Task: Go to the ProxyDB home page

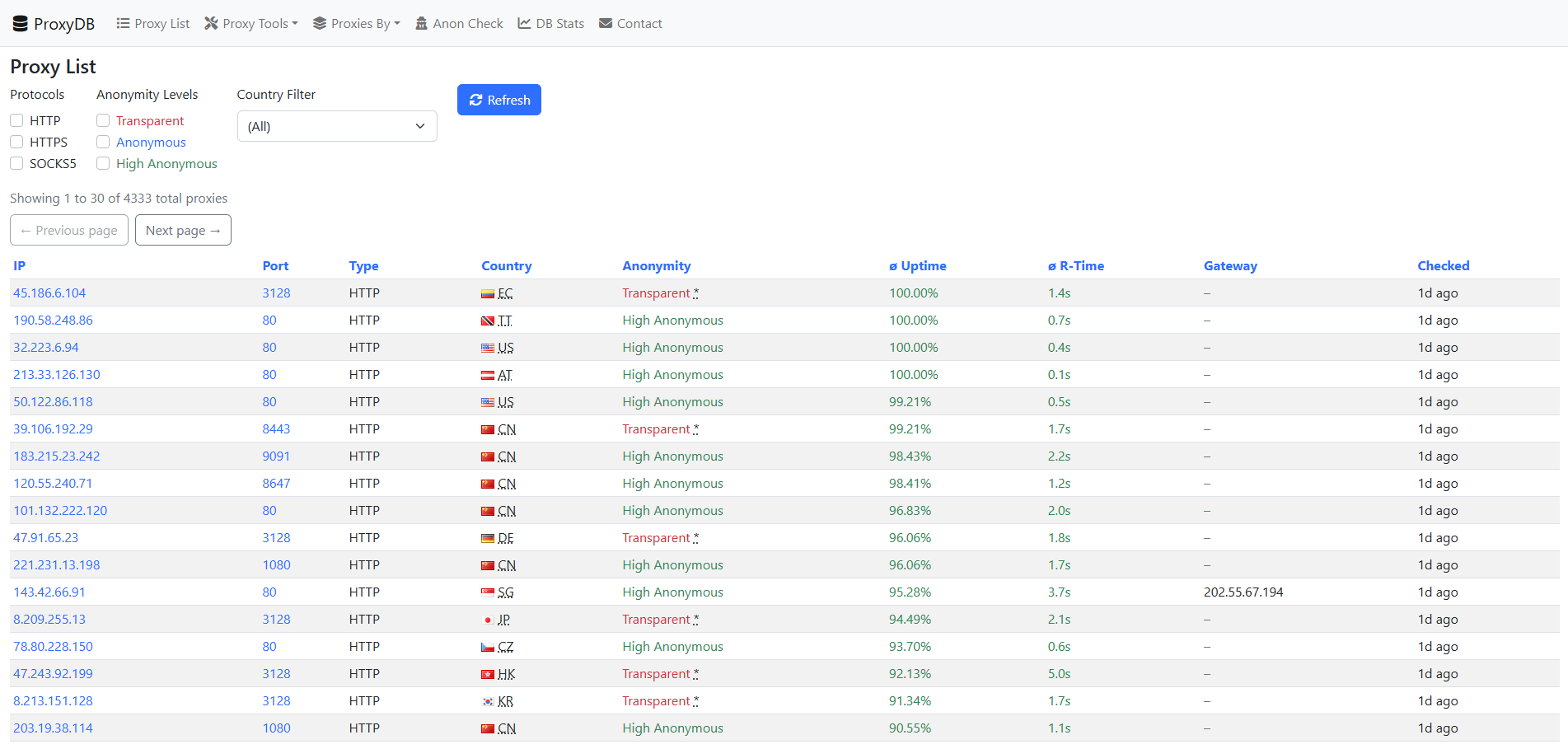Action: [x=54, y=24]
